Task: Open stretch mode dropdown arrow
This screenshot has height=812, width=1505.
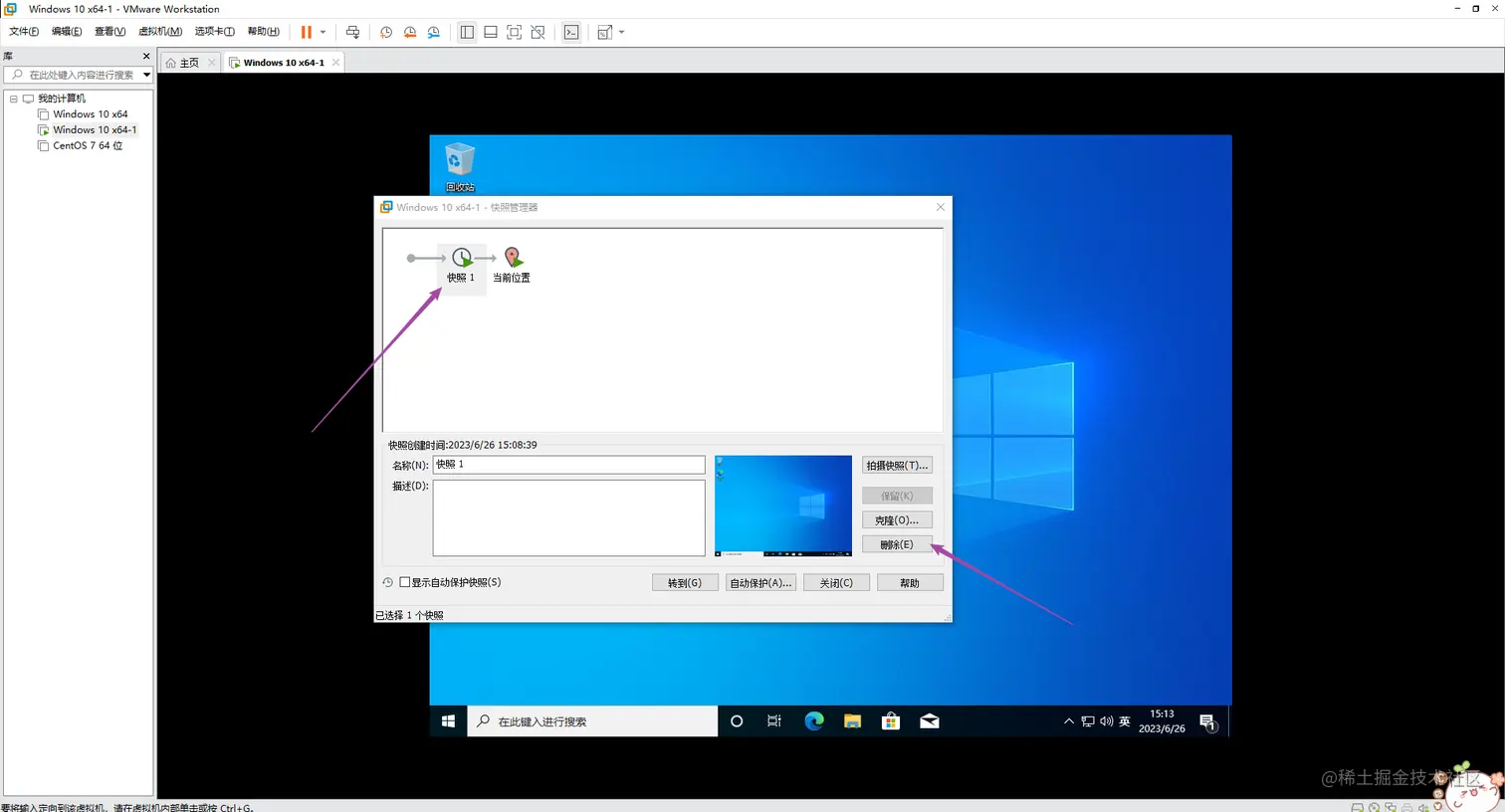Action: [622, 32]
